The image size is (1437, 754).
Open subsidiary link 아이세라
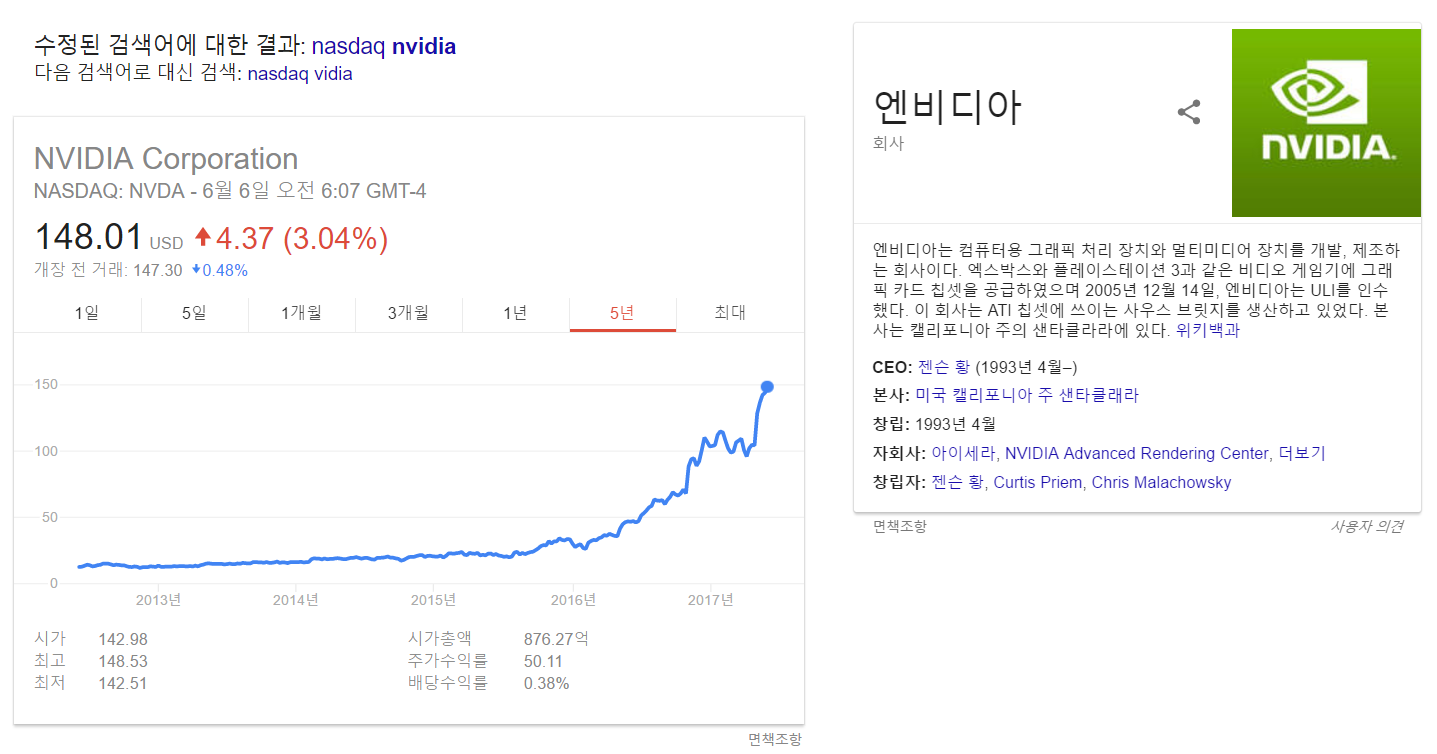coord(963,453)
